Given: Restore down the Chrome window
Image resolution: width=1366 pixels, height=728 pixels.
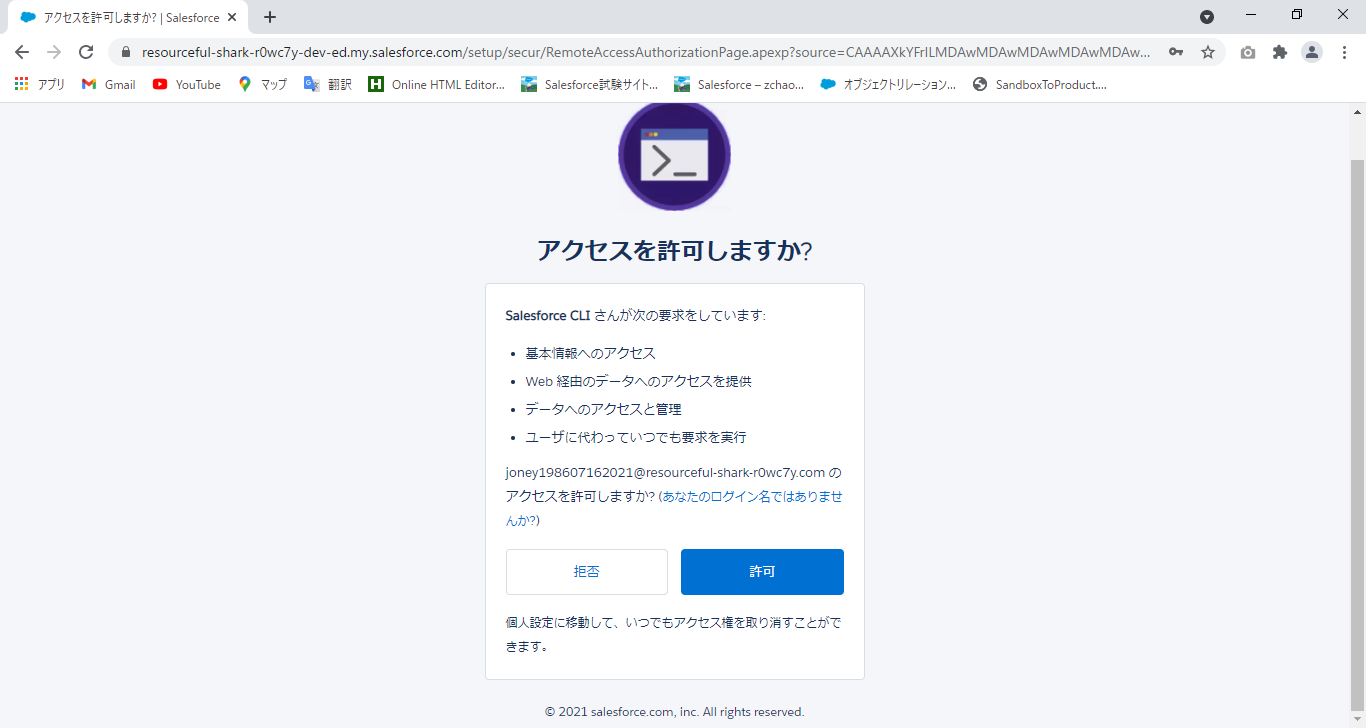Looking at the screenshot, I should tap(1297, 15).
